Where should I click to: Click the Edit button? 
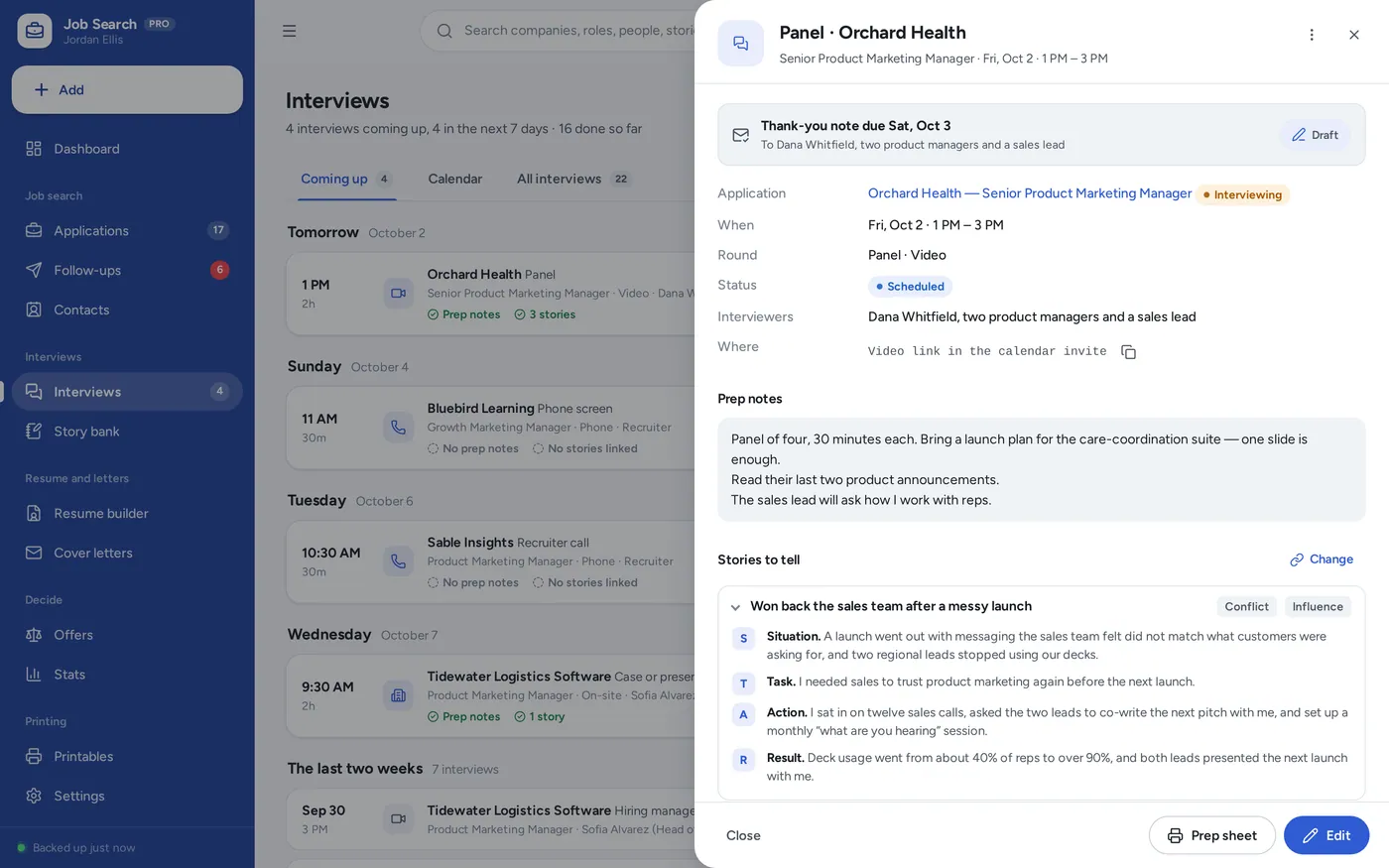(x=1326, y=835)
